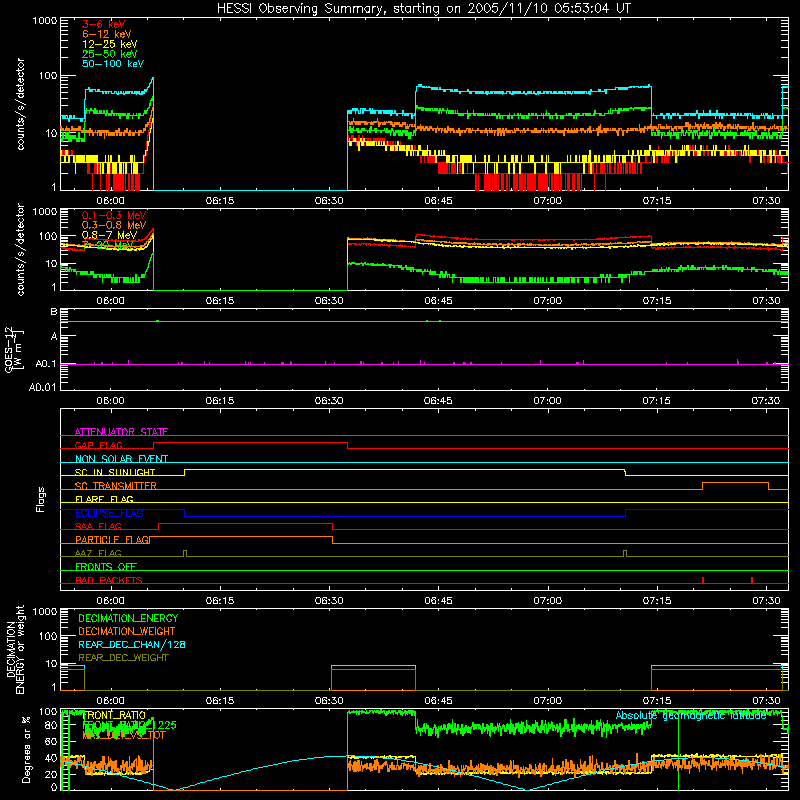
Task: Select the REAR_DEC_CHAN/128 legend label
Action: tap(132, 644)
